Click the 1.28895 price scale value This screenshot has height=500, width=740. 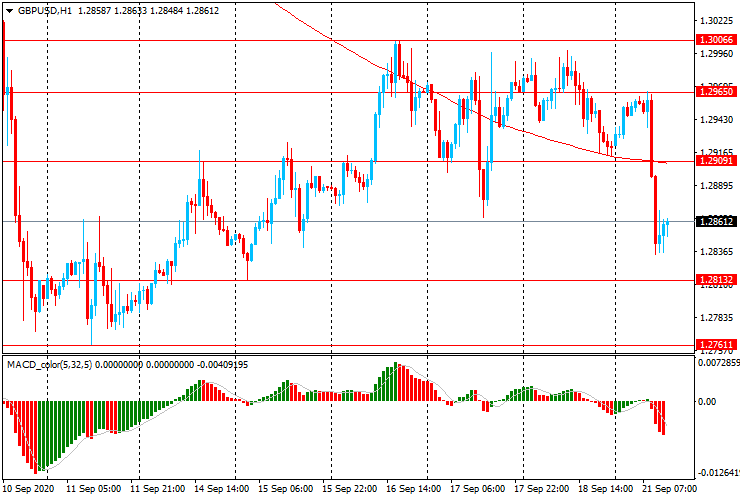[717, 186]
